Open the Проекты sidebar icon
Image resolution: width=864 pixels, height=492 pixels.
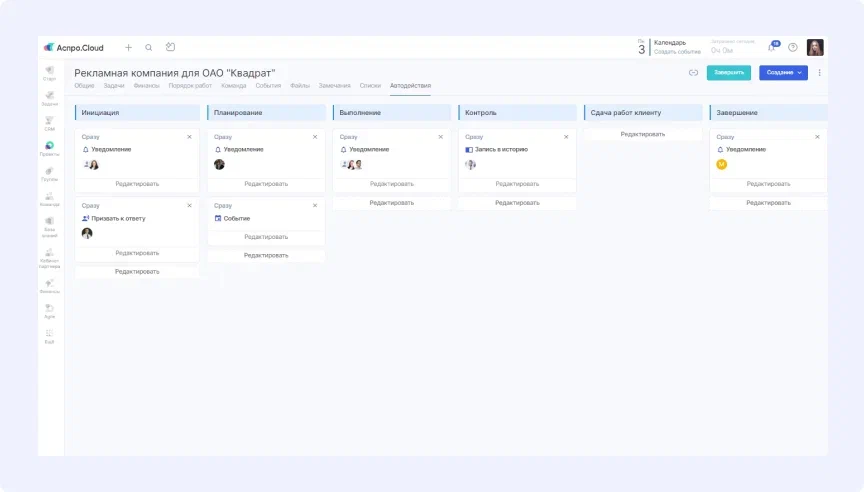click(49, 148)
